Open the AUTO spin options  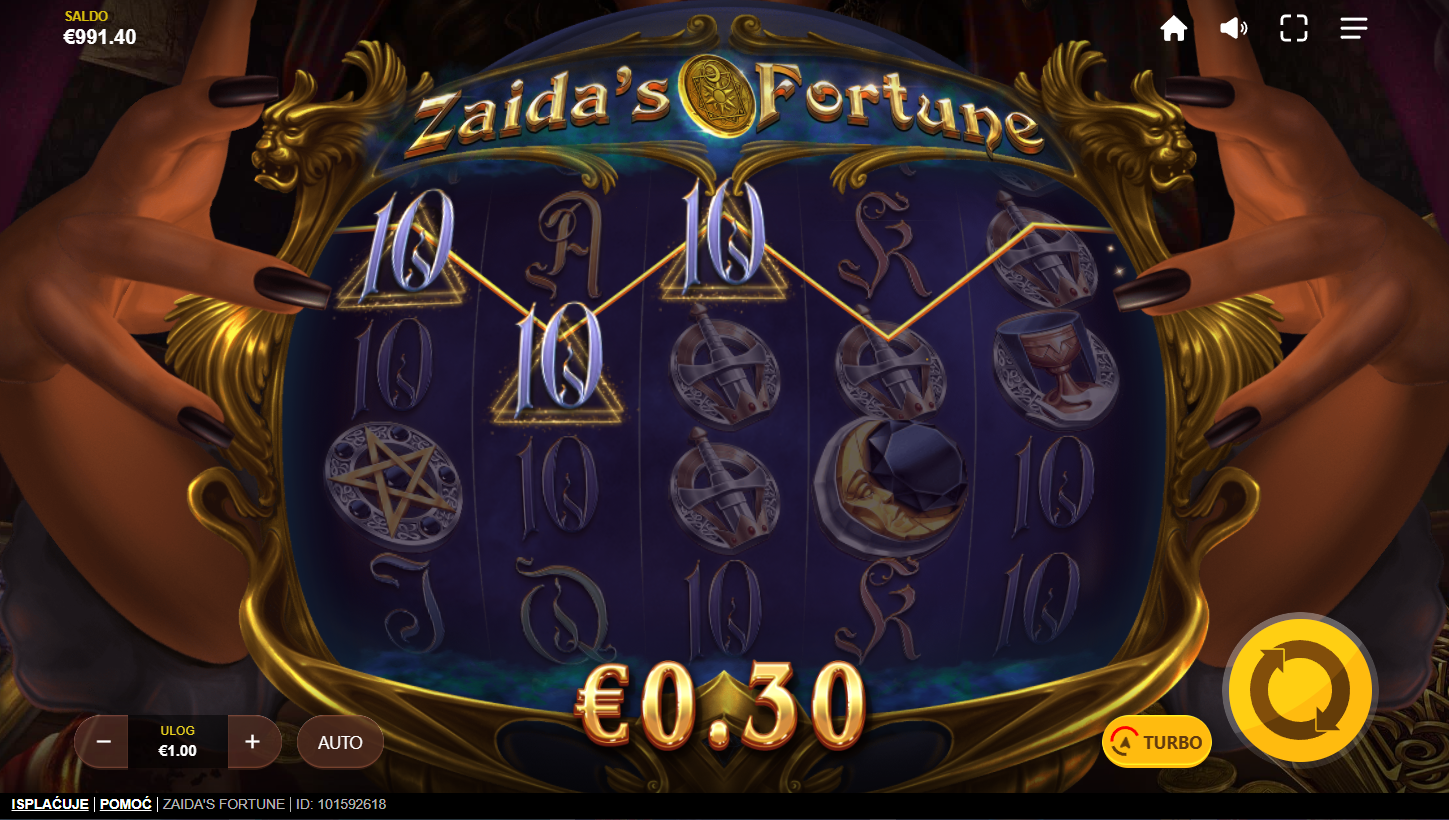click(340, 742)
